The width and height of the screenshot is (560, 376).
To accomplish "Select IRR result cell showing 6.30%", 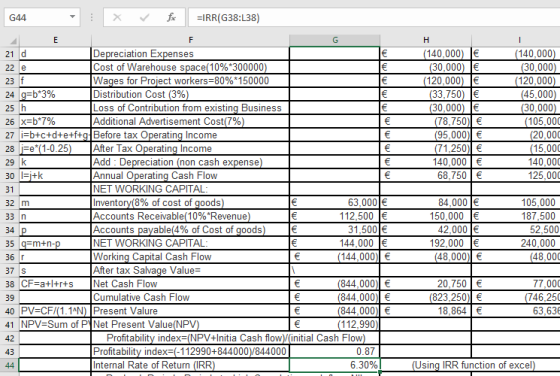I will (335, 365).
